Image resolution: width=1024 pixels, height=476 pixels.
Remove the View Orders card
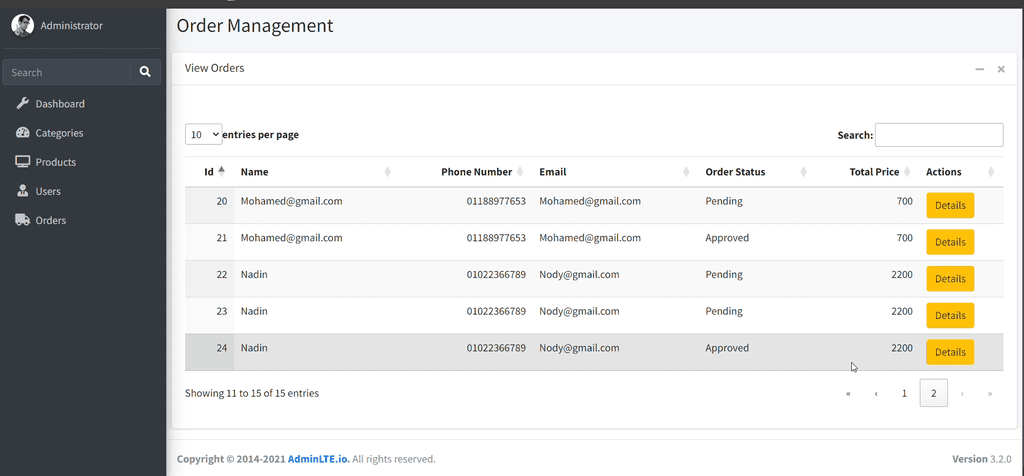pyautogui.click(x=1001, y=69)
